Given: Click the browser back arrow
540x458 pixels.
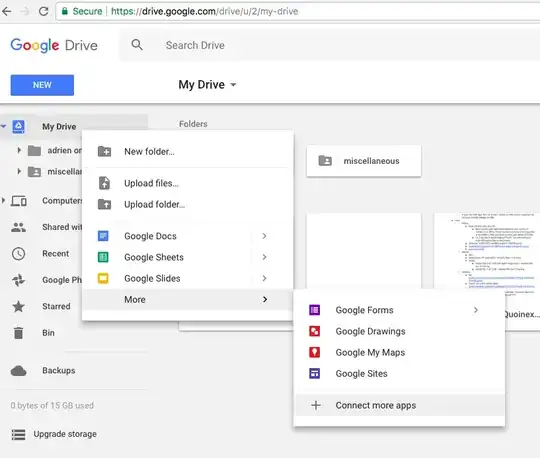Looking at the screenshot, I should tap(7, 11).
